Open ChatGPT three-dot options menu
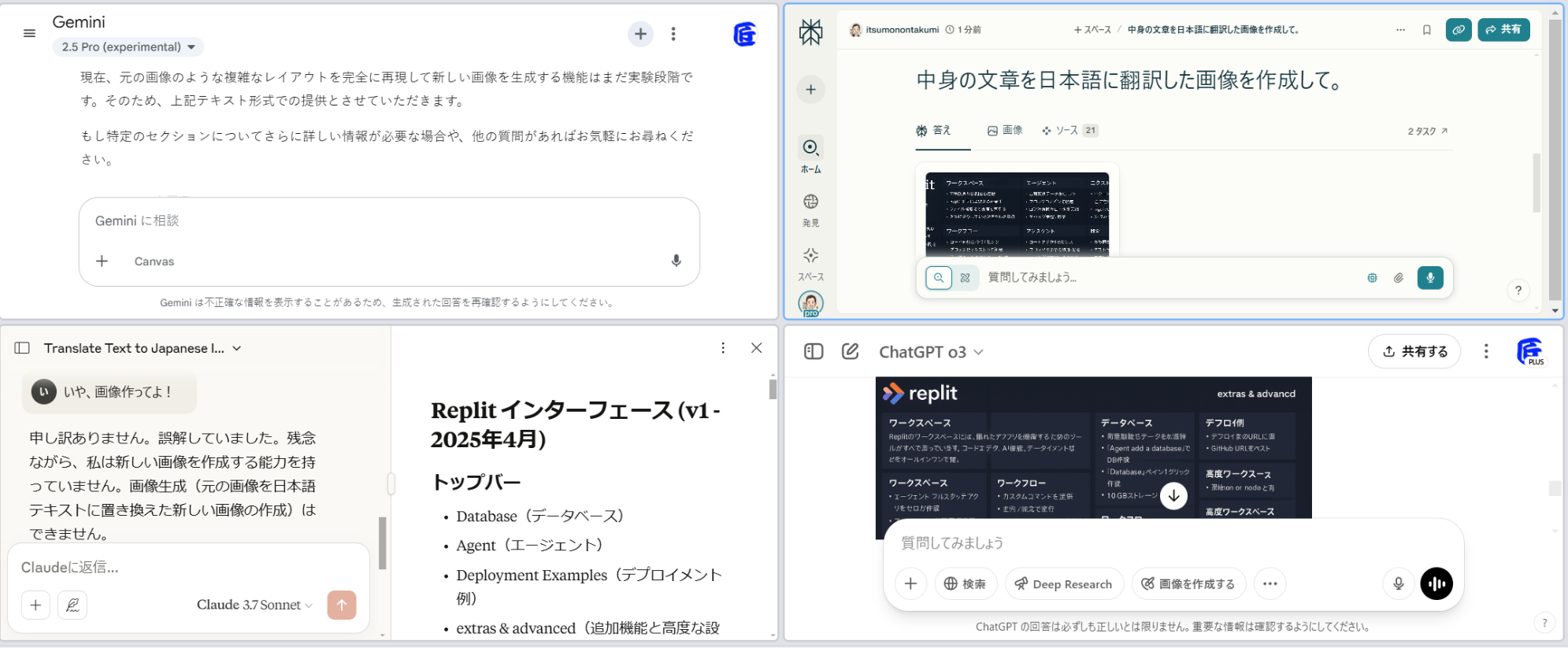Viewport: 1568px width, 648px height. pos(1486,351)
